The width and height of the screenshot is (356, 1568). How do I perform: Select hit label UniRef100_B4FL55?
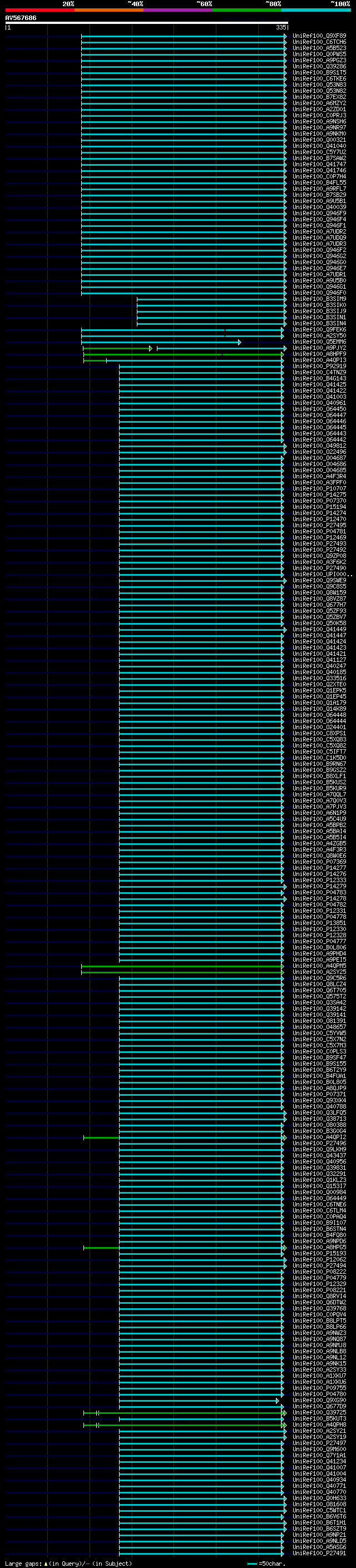click(319, 182)
